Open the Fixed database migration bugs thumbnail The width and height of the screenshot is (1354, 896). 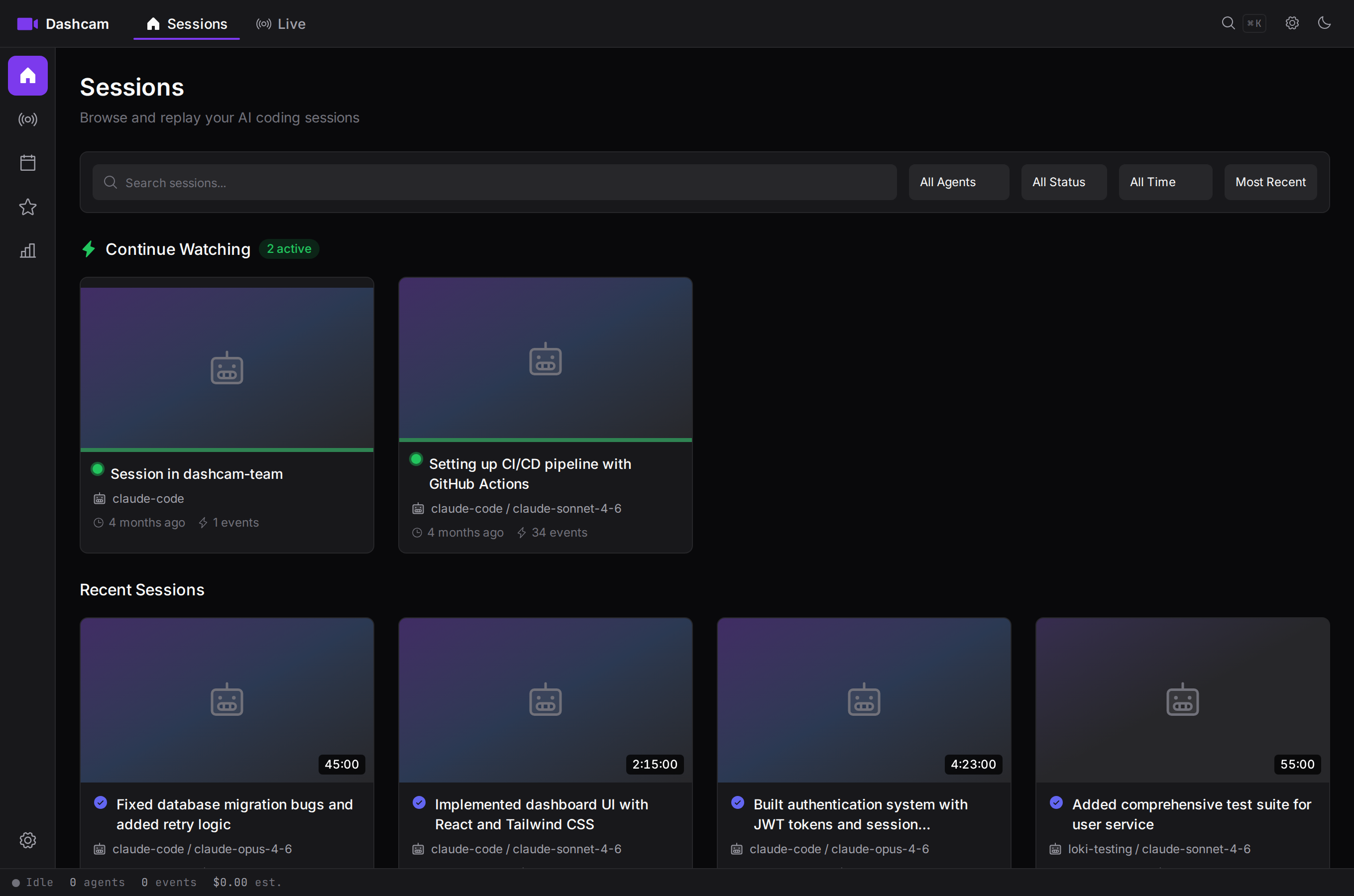(x=227, y=700)
